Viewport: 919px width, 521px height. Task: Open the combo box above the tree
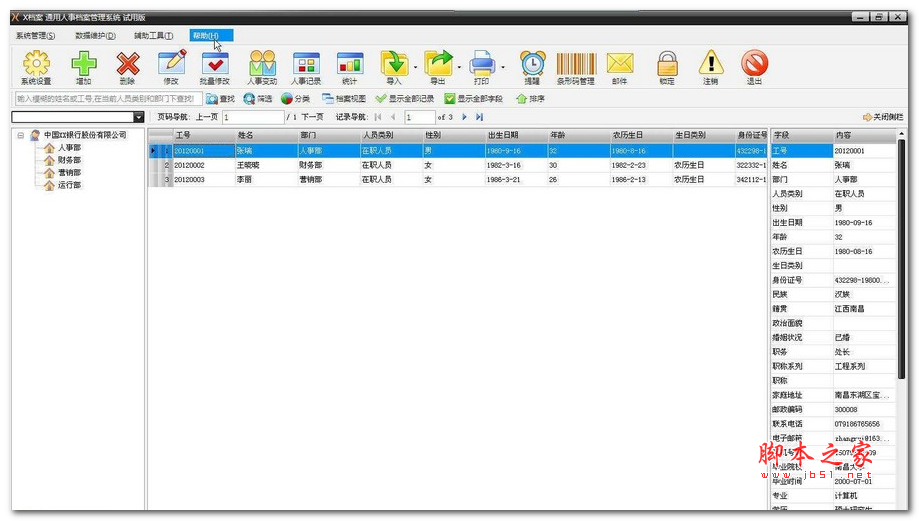[138, 117]
